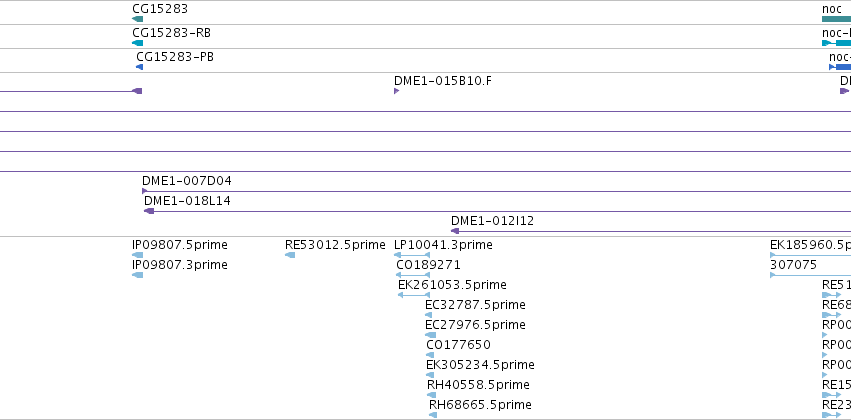Click the DME1-015B10.F feature arrow

tap(397, 91)
